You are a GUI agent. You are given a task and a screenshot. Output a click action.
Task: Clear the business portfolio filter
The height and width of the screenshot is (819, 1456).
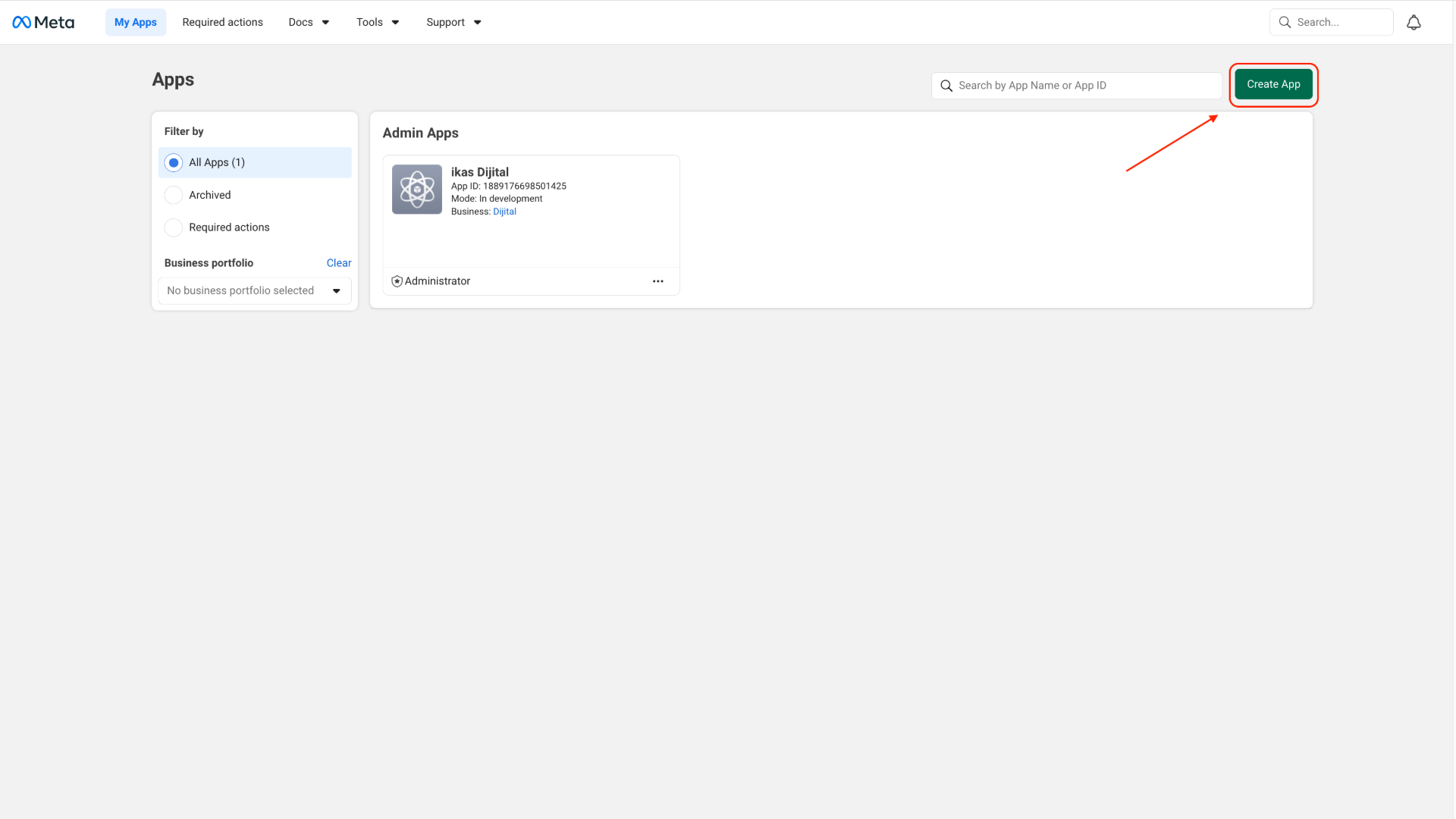pos(339,263)
